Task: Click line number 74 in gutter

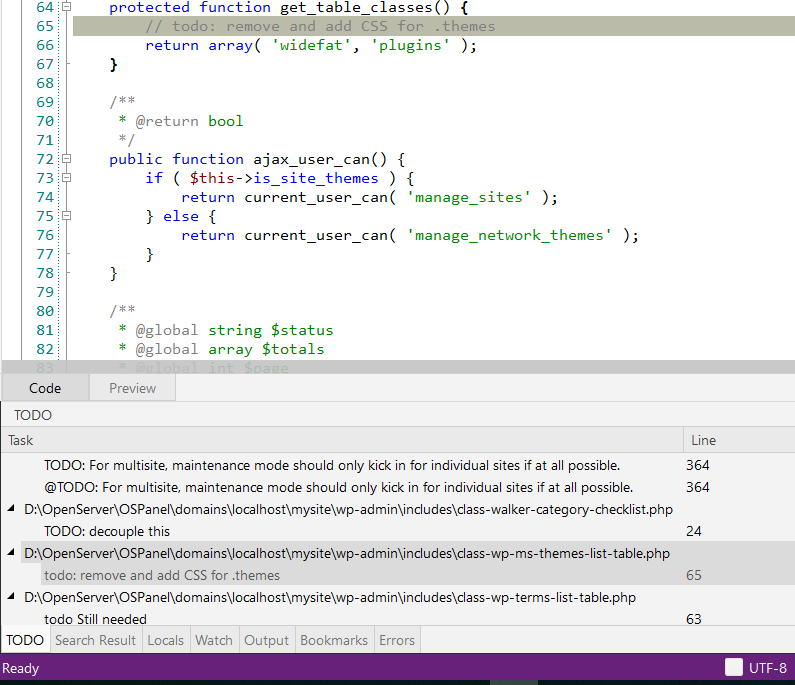Action: [45, 197]
